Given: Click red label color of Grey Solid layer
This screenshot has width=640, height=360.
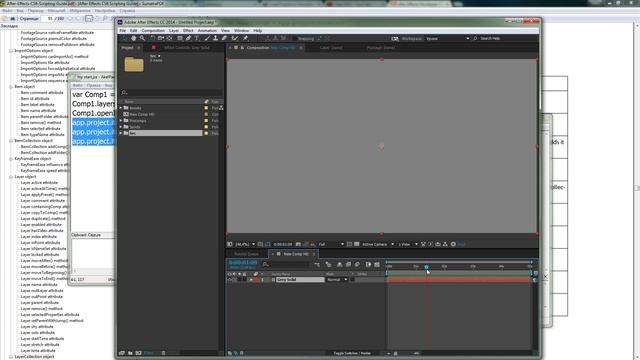Looking at the screenshot, I should (x=256, y=280).
